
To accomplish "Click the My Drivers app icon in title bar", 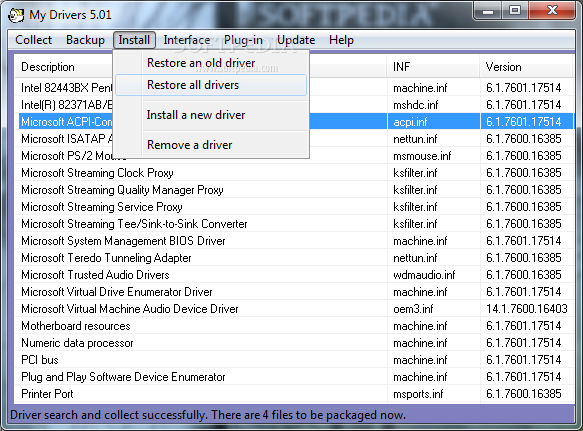I will [16, 15].
